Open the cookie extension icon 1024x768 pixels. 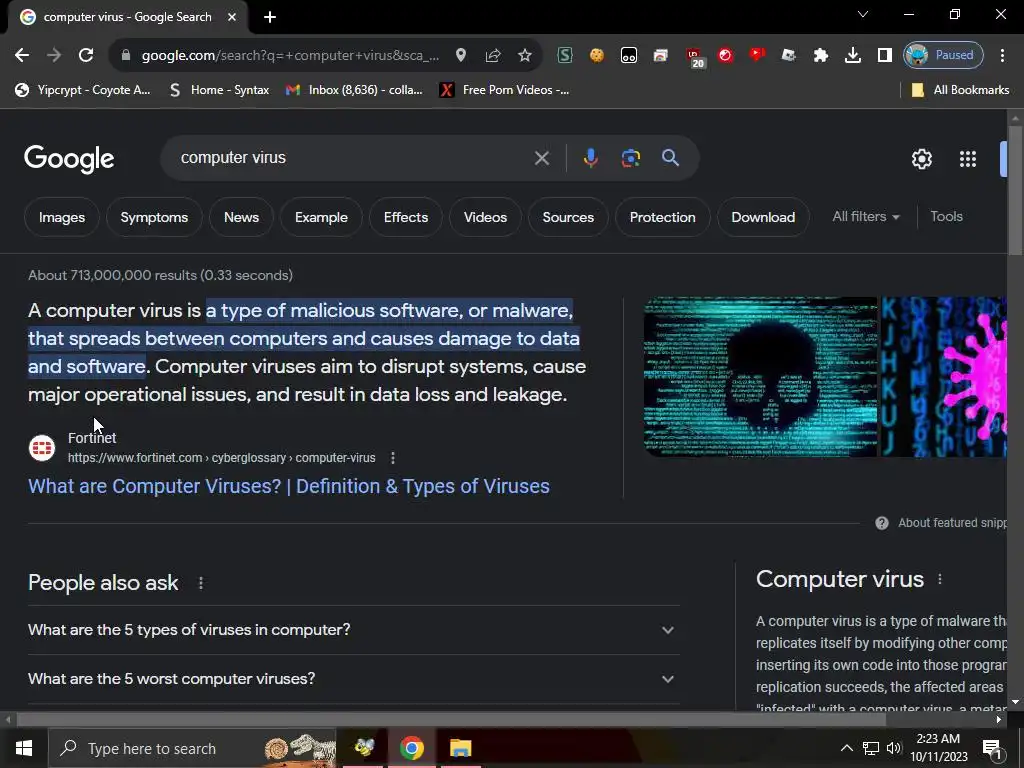(x=596, y=56)
